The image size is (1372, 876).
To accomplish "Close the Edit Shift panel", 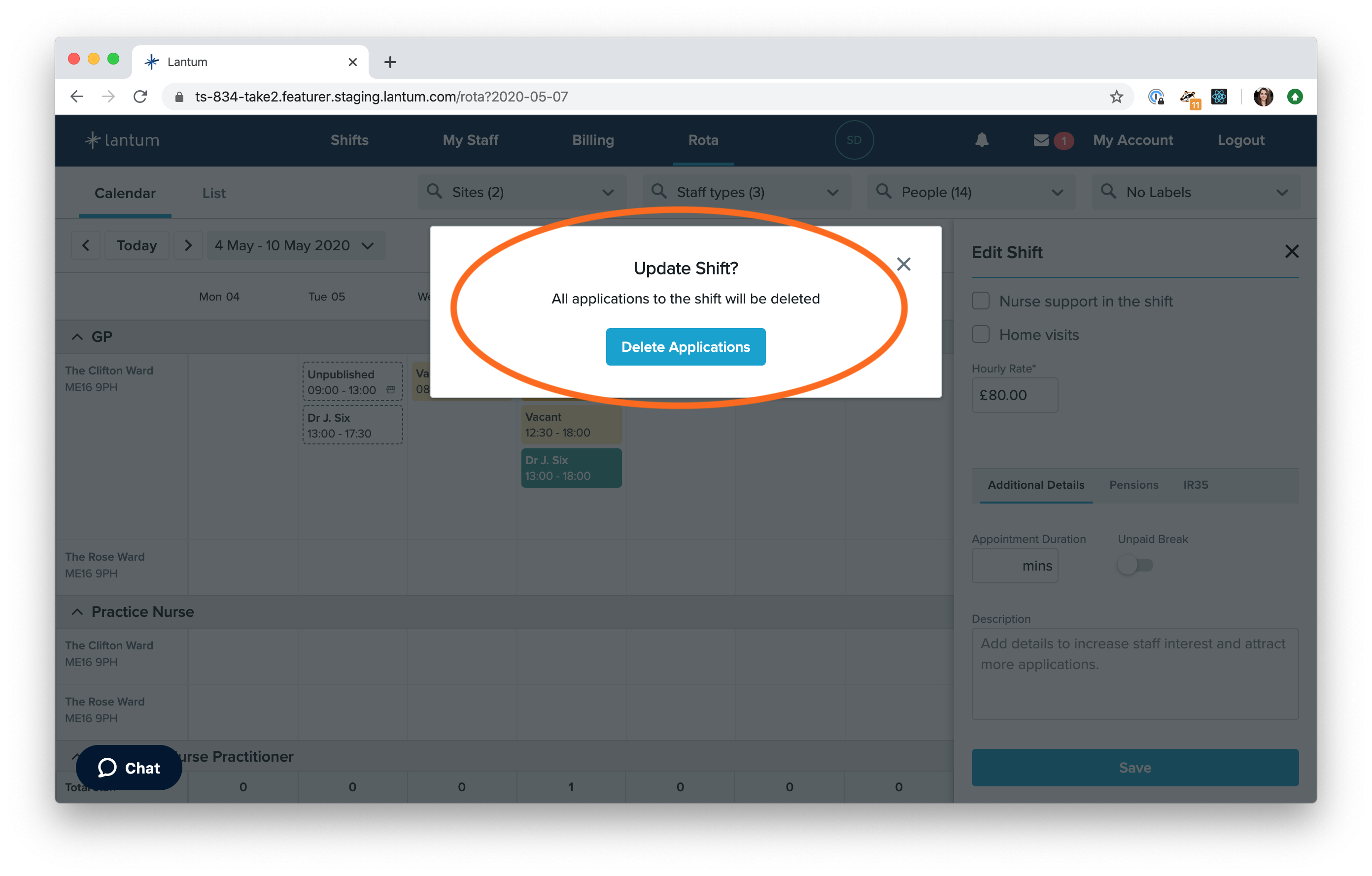I will pos(1291,252).
